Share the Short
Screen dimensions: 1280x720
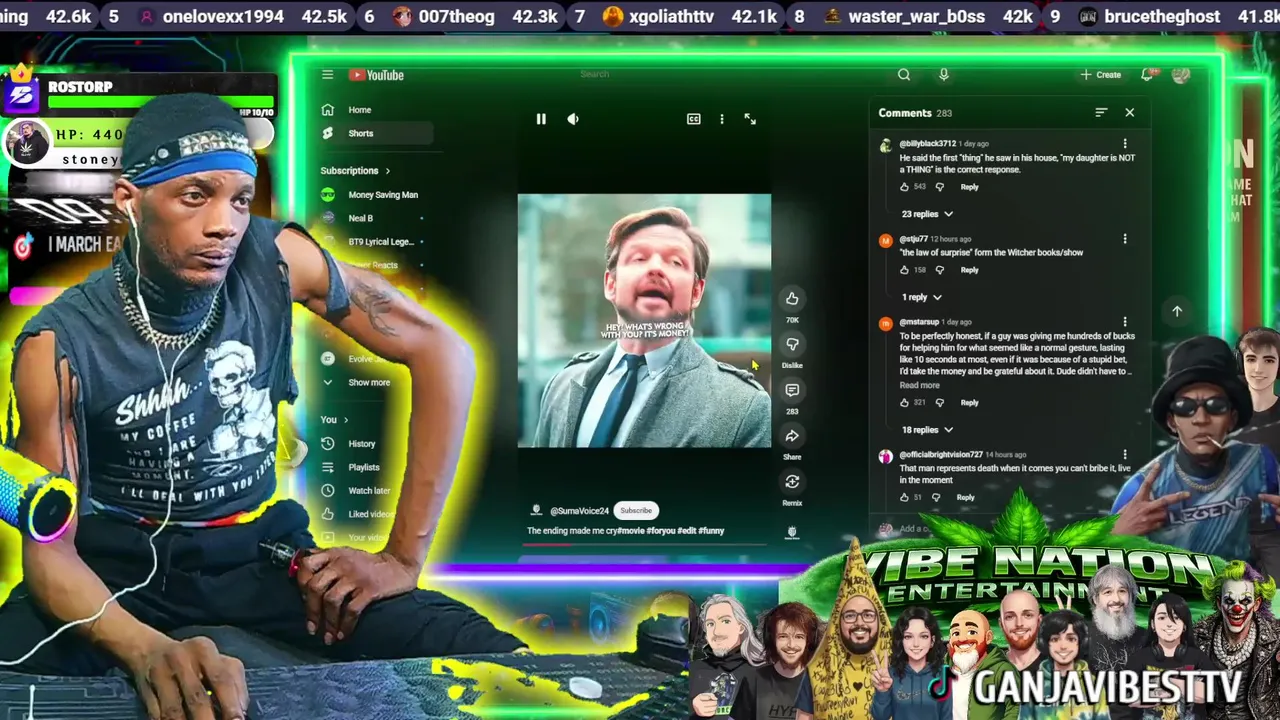[x=792, y=436]
